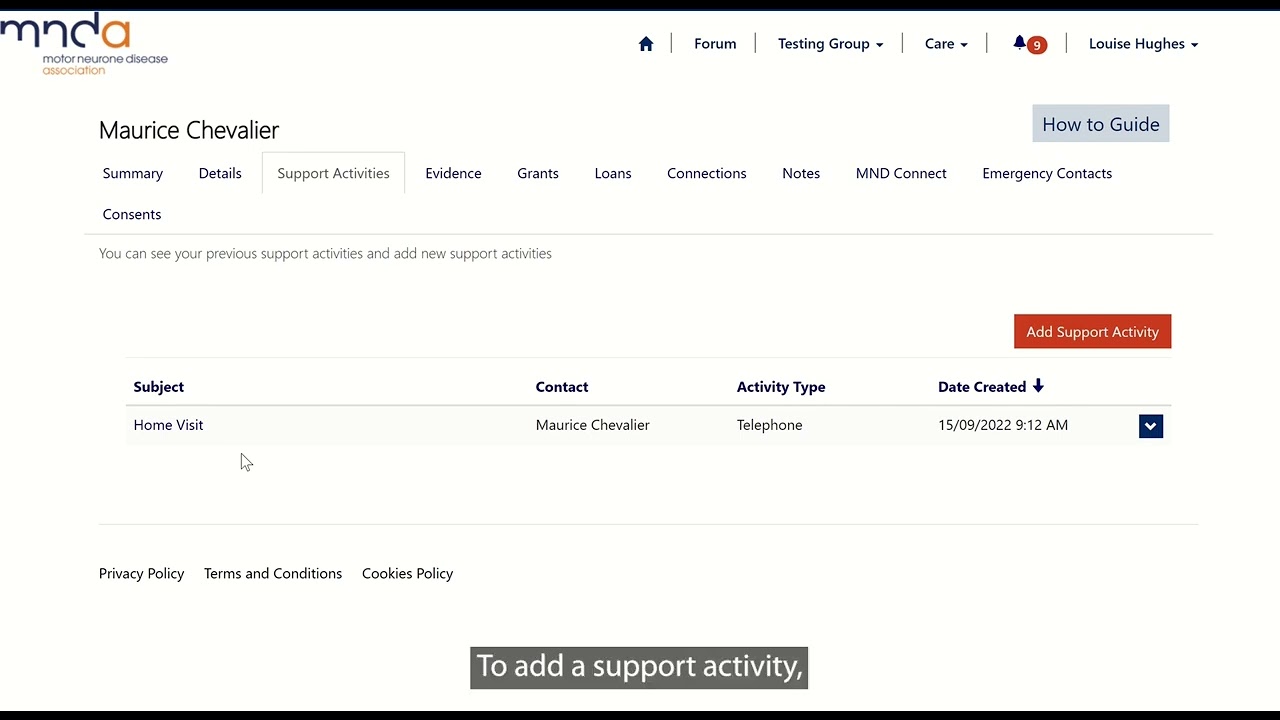Click Add Support Activity button

click(x=1092, y=332)
